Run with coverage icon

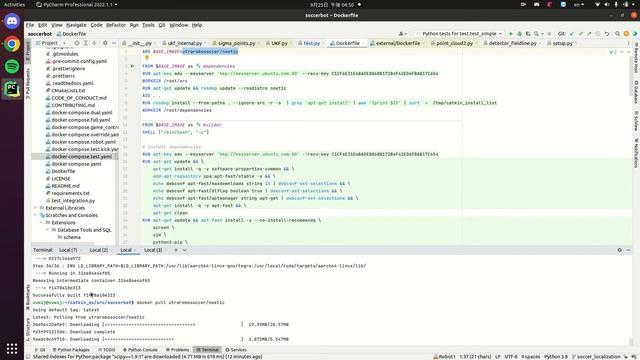528,34
